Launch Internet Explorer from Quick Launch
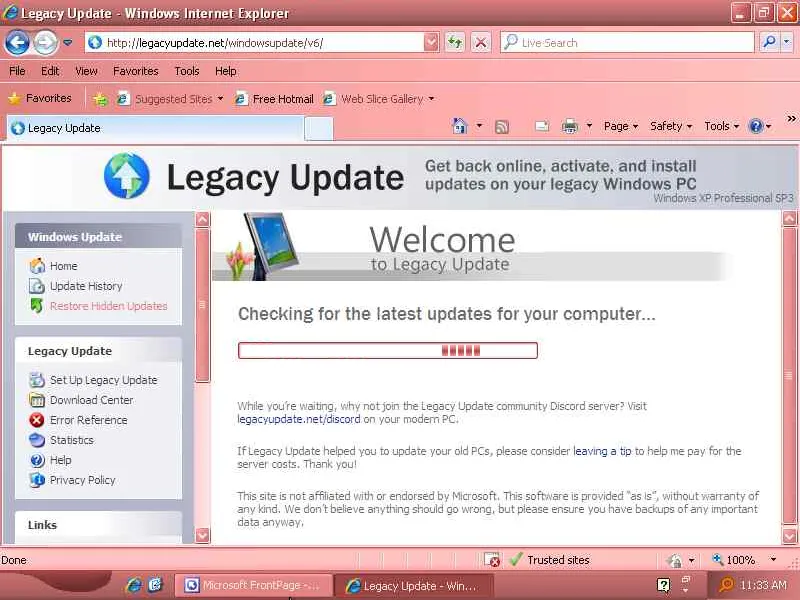Viewport: 800px width, 600px height. point(134,585)
